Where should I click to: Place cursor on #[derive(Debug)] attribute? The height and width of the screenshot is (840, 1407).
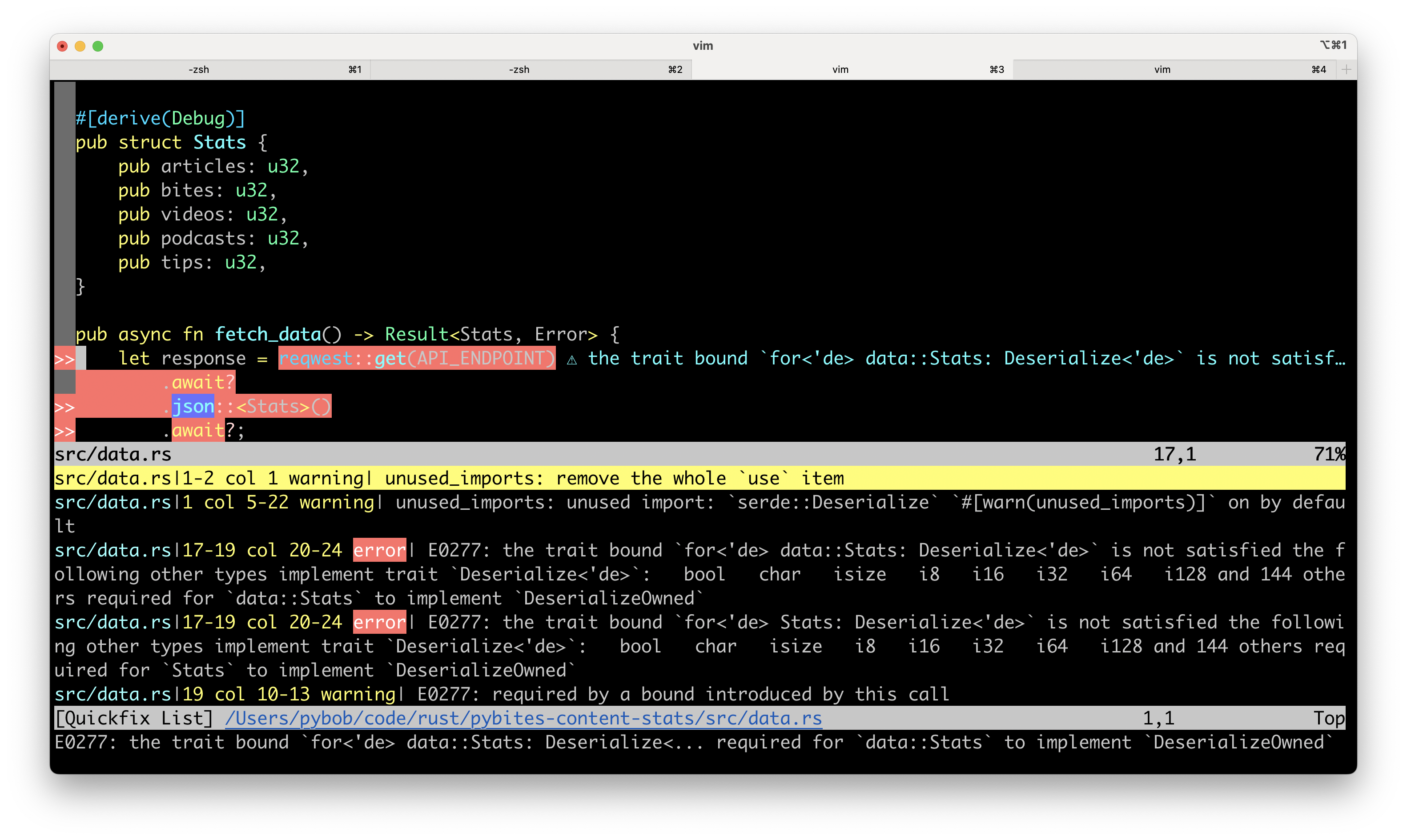click(161, 118)
